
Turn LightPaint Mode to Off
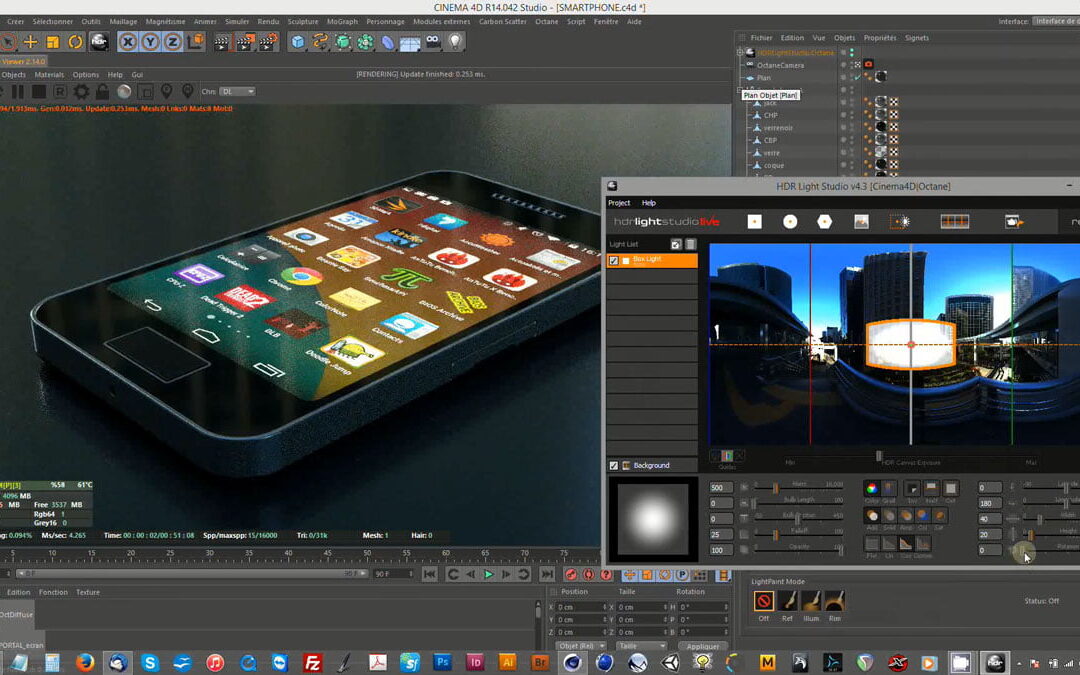tap(764, 601)
